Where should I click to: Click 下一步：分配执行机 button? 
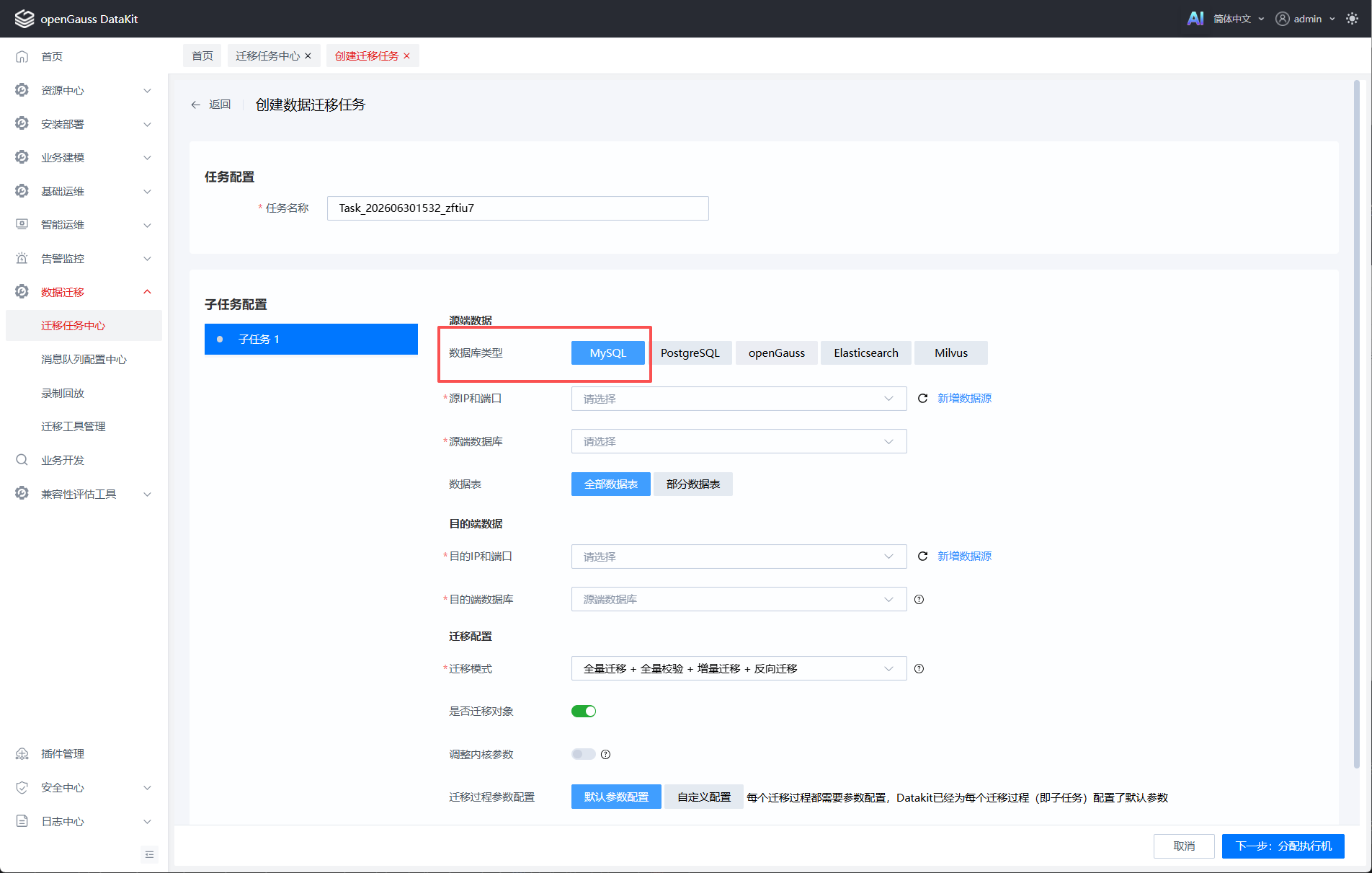(x=1283, y=846)
